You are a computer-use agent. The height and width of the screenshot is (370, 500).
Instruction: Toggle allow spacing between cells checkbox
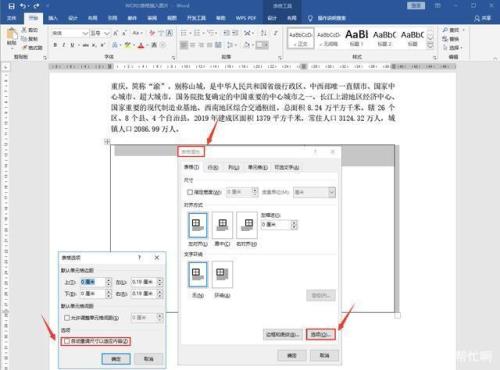click(x=67, y=318)
